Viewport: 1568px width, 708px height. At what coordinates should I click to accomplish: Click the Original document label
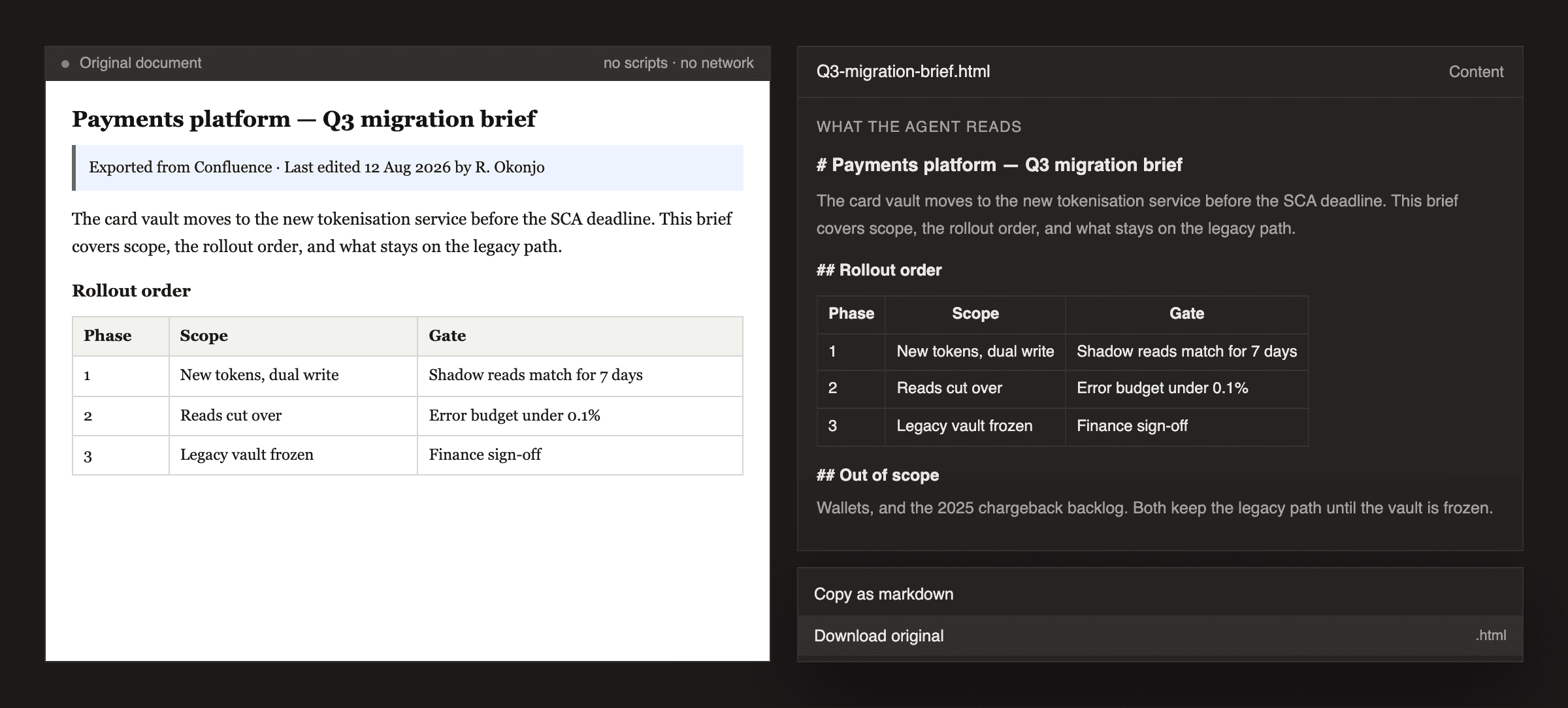coord(140,63)
